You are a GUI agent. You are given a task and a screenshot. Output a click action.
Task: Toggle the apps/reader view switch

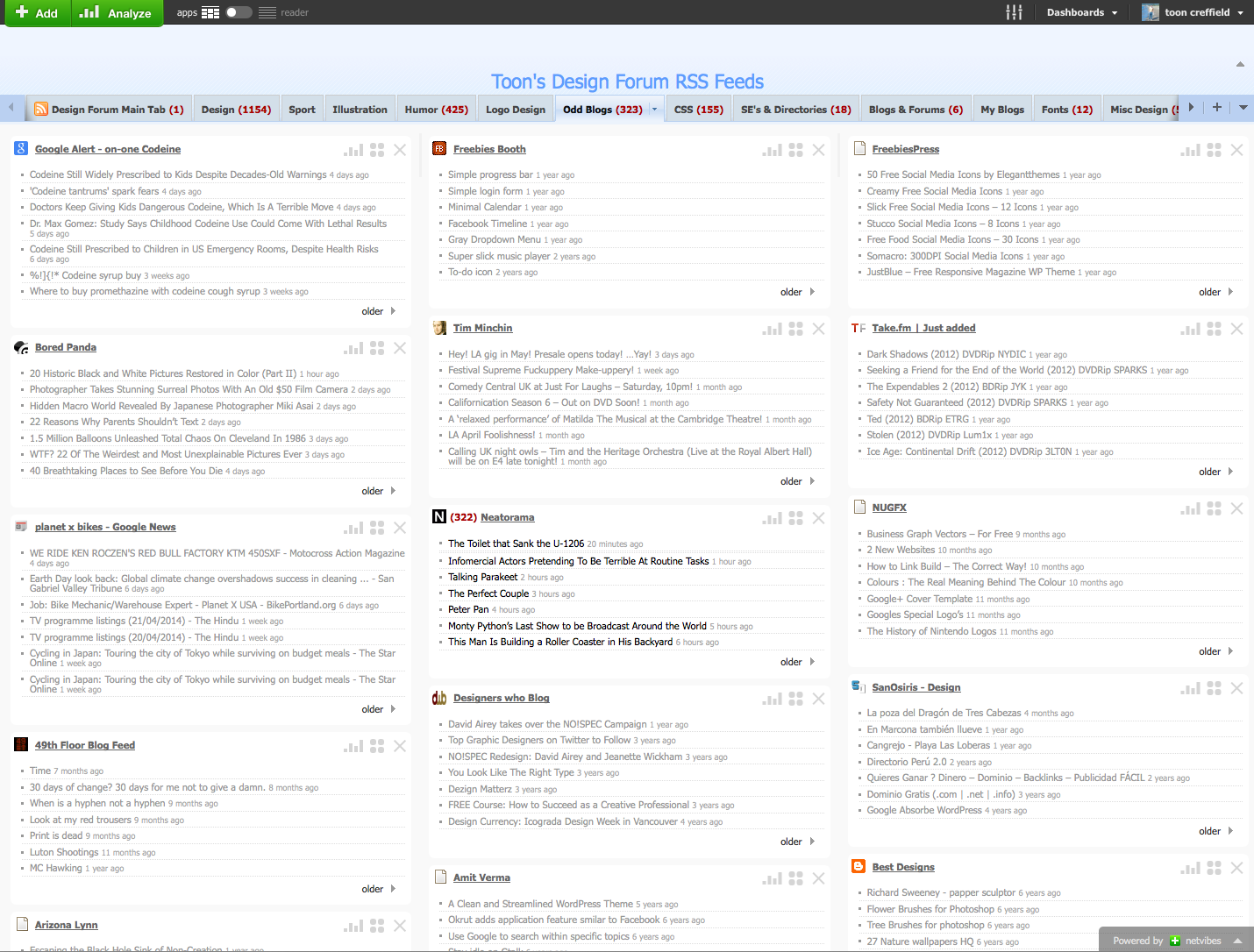pos(239,12)
